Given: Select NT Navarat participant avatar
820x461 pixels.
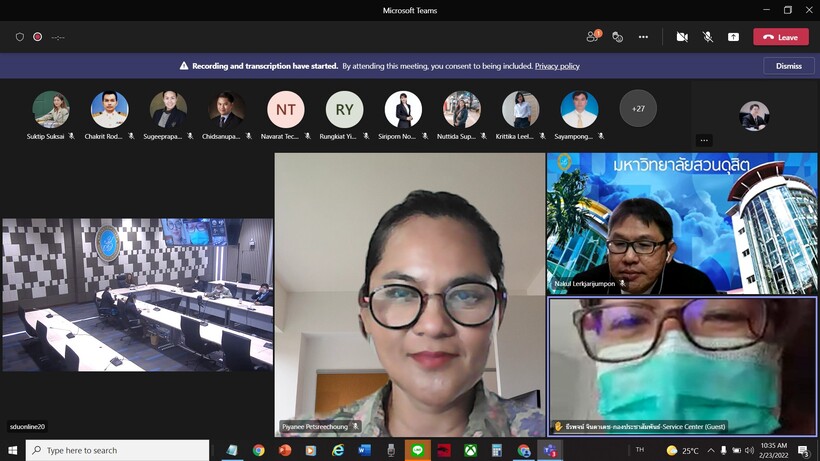Looking at the screenshot, I should 286,110.
